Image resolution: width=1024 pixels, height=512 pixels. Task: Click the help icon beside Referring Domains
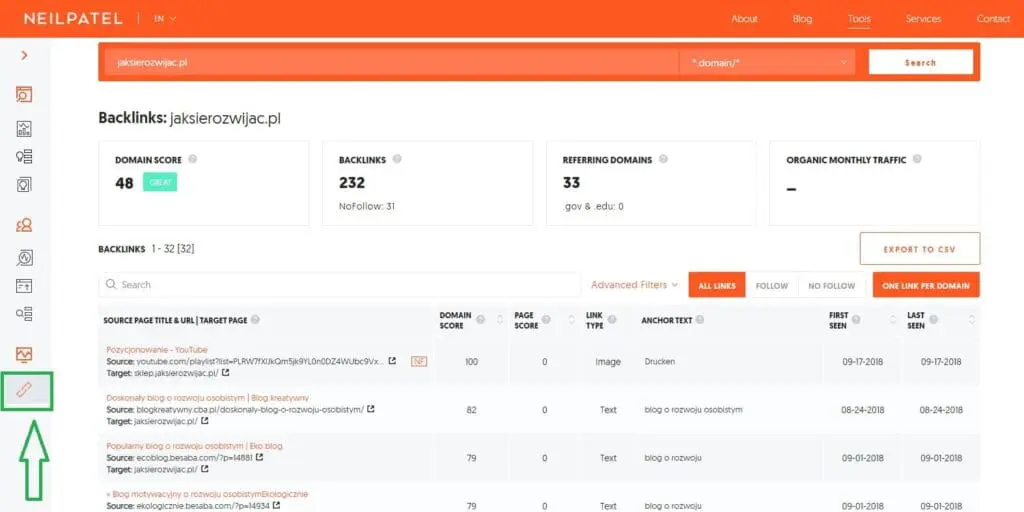(664, 159)
